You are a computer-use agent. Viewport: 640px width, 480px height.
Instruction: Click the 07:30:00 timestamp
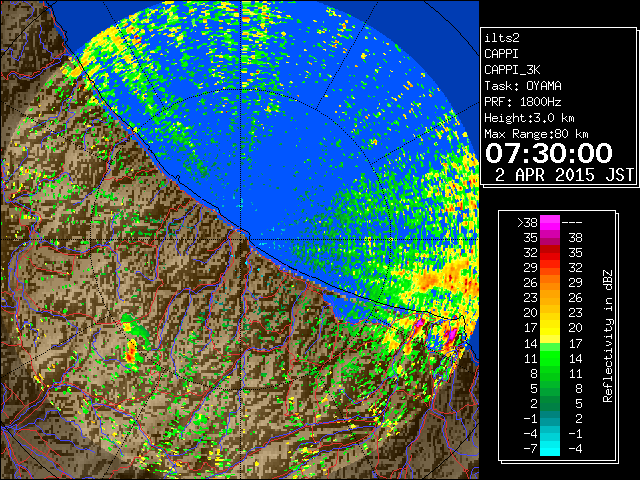click(549, 153)
